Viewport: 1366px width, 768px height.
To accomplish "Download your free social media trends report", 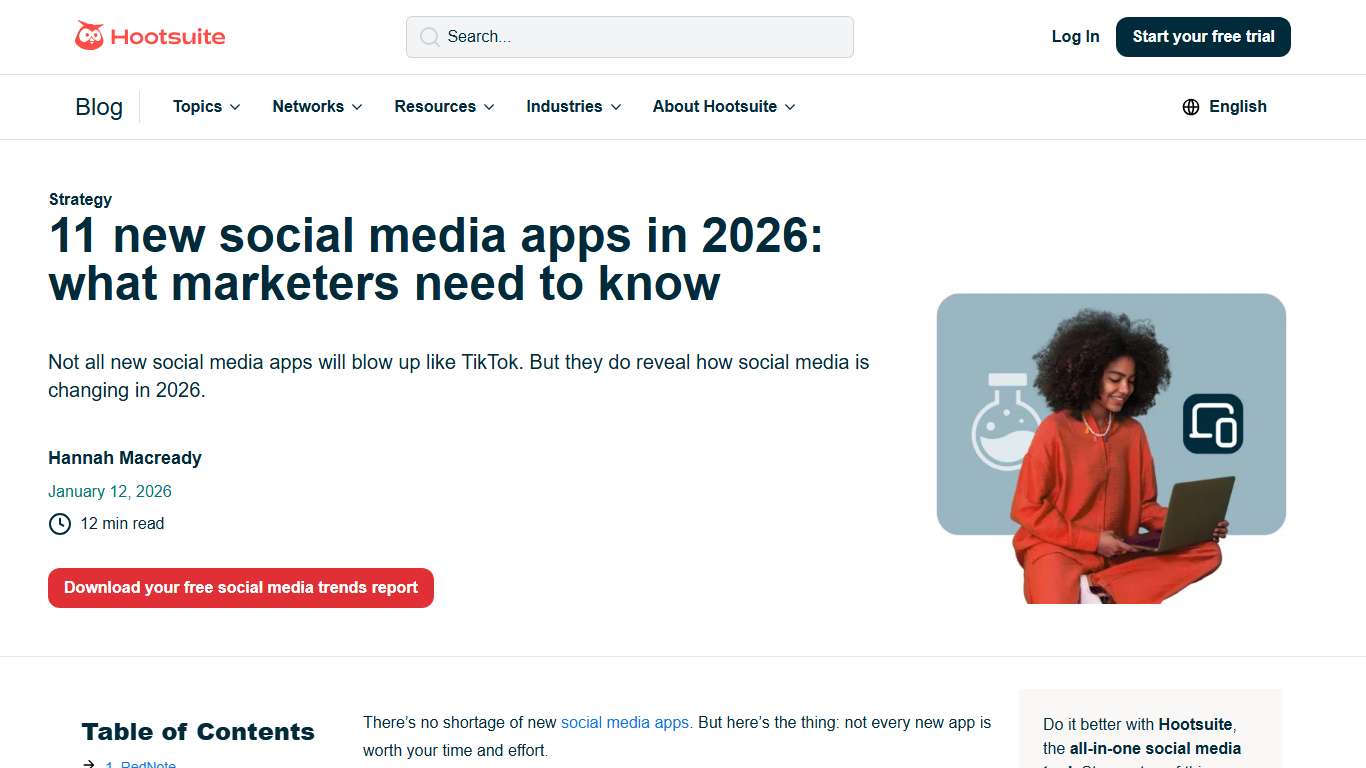I will (240, 588).
